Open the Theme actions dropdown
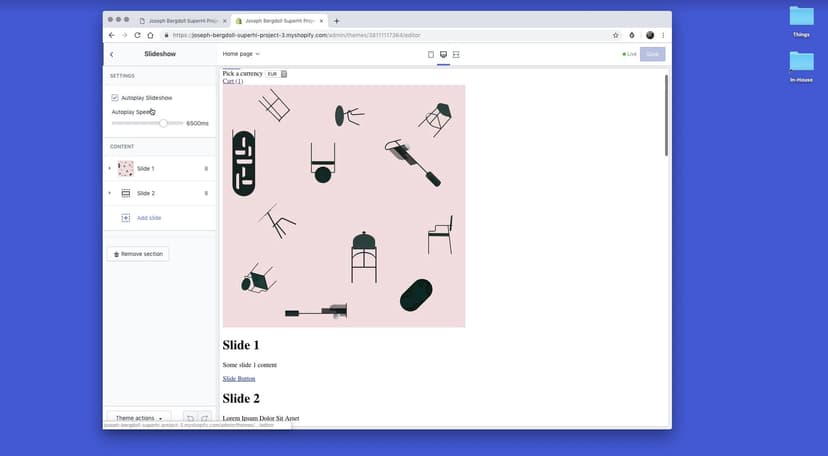828x456 pixels. [138, 418]
